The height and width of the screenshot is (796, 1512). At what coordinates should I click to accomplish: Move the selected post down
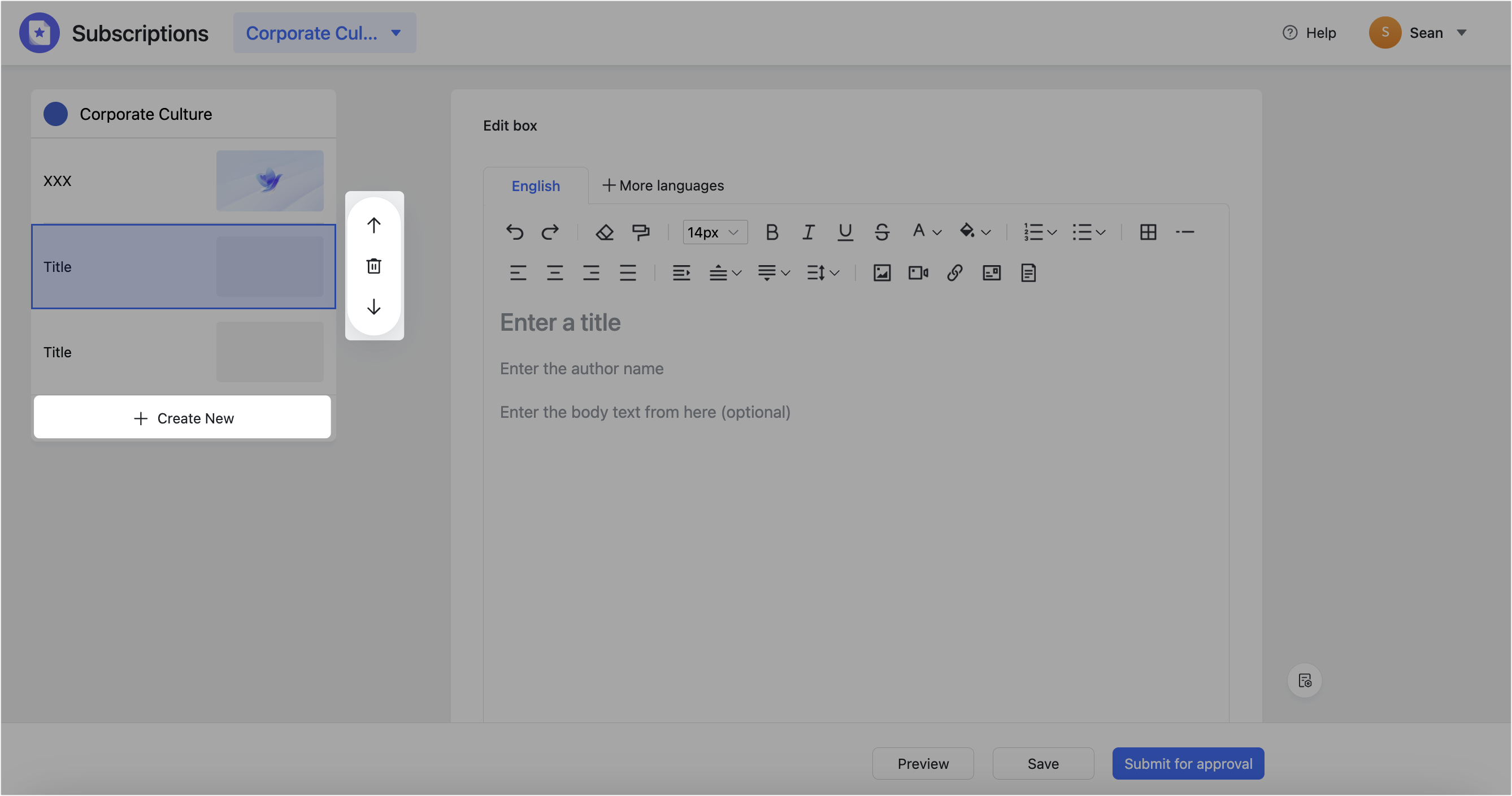(x=374, y=307)
